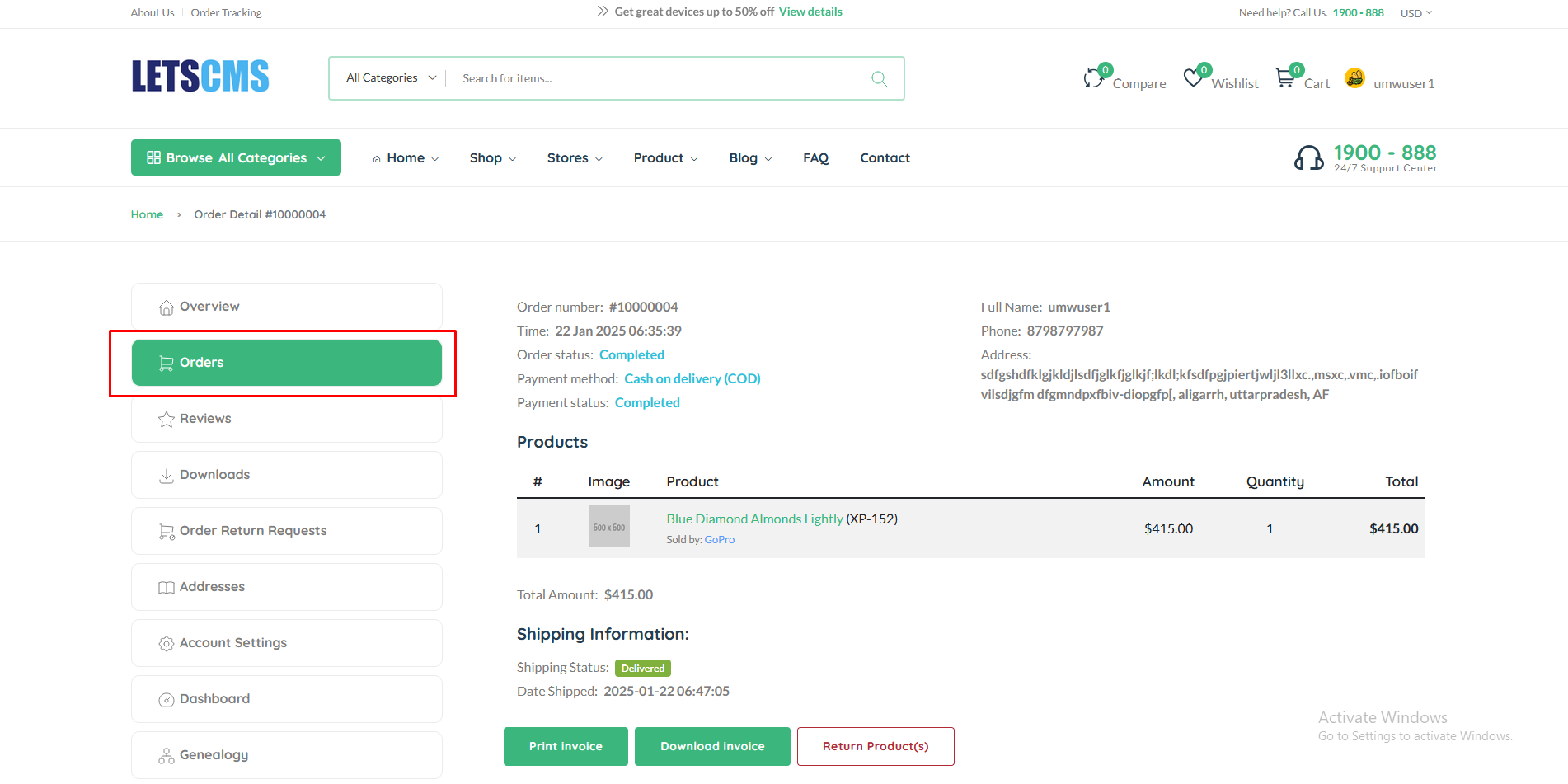Open the USD currency selector
Viewport: 1568px width, 784px height.
coord(1415,13)
